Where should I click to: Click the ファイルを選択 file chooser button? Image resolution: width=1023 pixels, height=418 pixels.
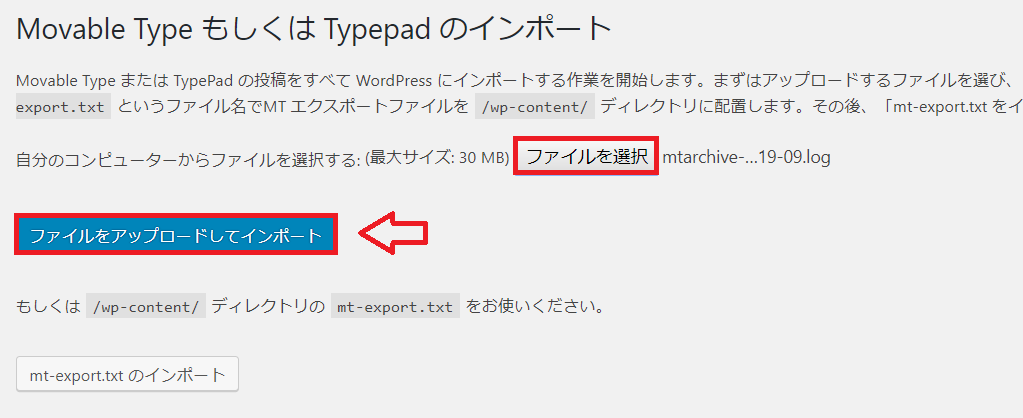[x=586, y=156]
